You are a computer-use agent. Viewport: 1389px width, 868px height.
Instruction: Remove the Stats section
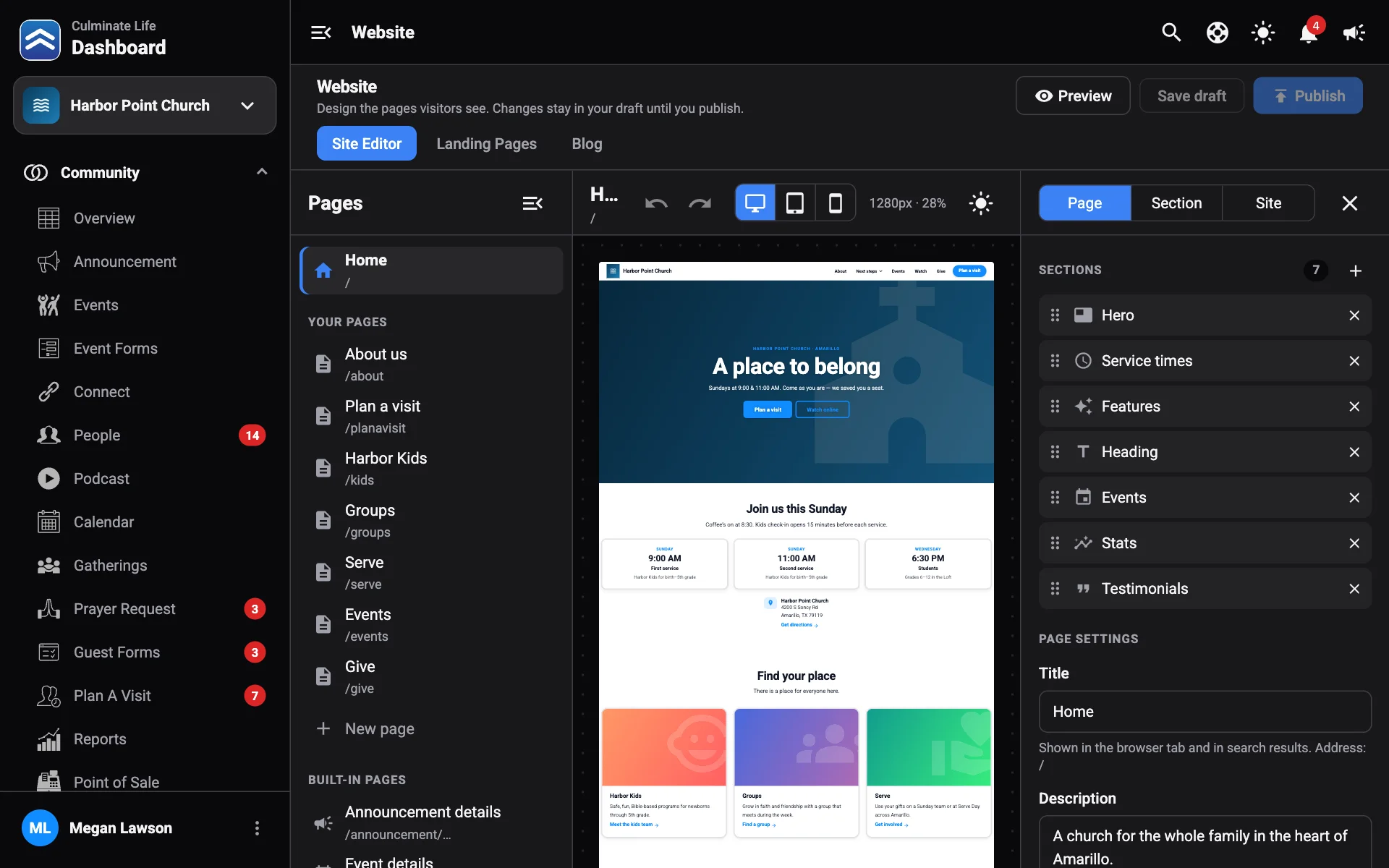1354,543
